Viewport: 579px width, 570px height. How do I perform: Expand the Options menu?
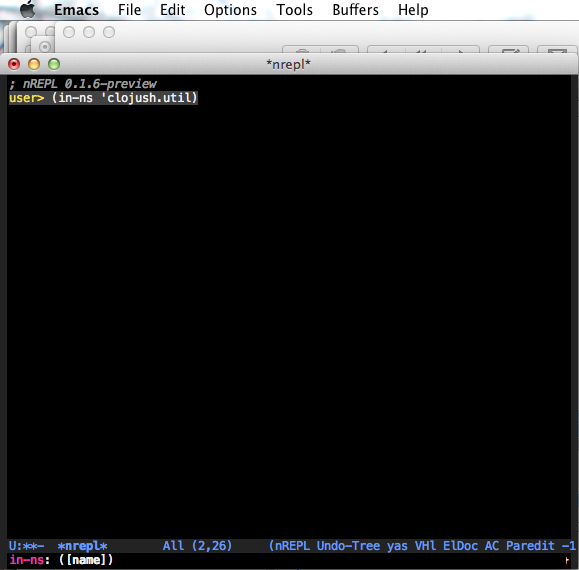[230, 10]
